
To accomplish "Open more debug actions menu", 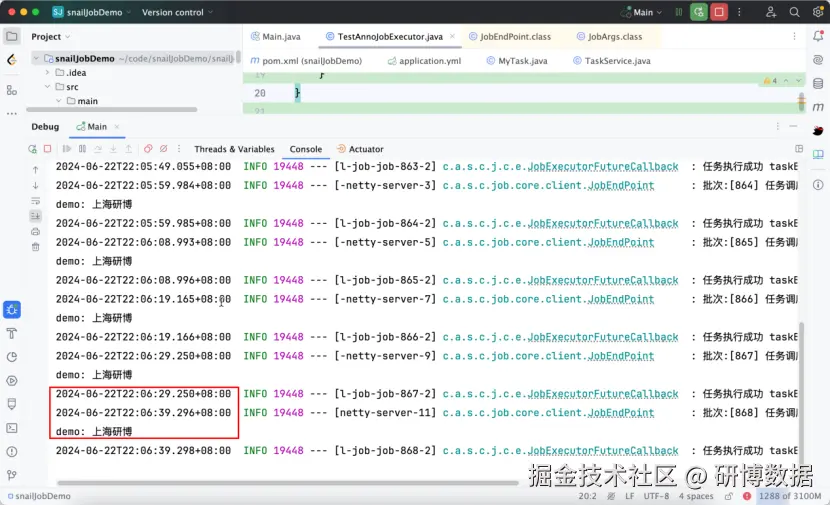I will (179, 149).
